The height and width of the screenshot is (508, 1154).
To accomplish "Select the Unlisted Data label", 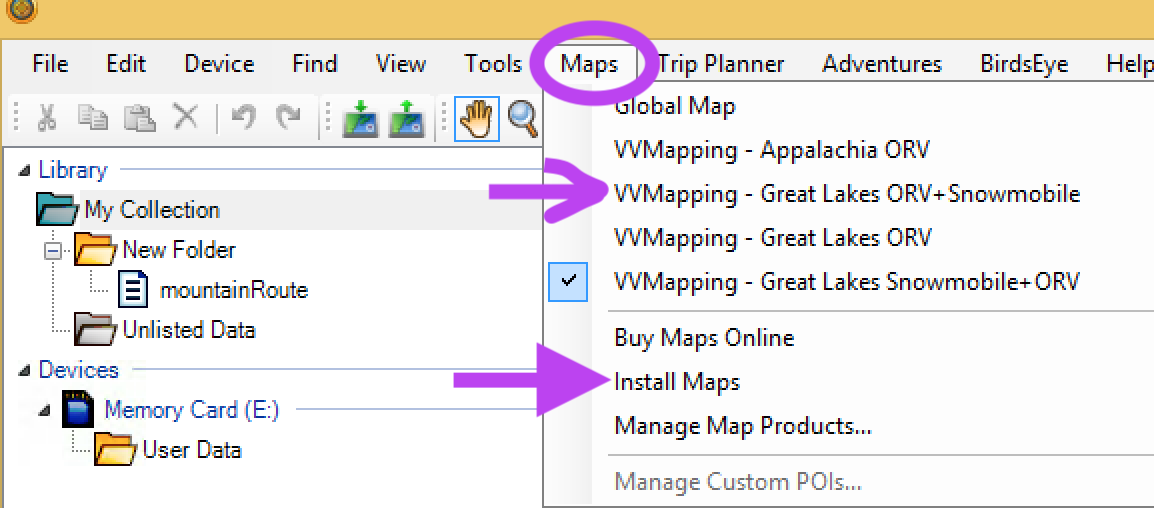I will [189, 329].
